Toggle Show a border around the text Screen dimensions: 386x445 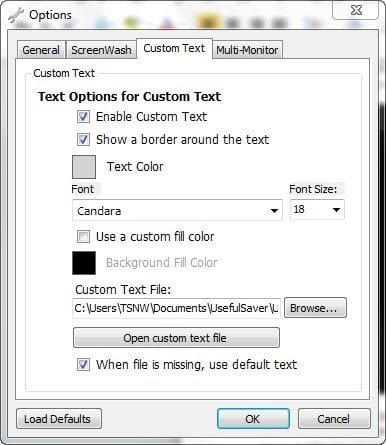coord(83,139)
